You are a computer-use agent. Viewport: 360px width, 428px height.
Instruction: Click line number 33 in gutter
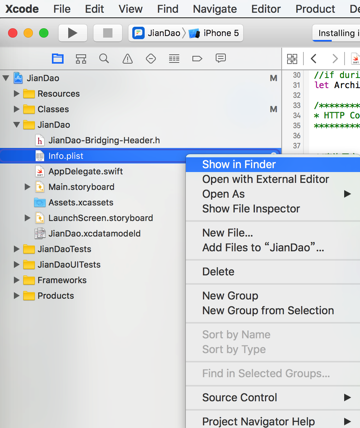[296, 105]
